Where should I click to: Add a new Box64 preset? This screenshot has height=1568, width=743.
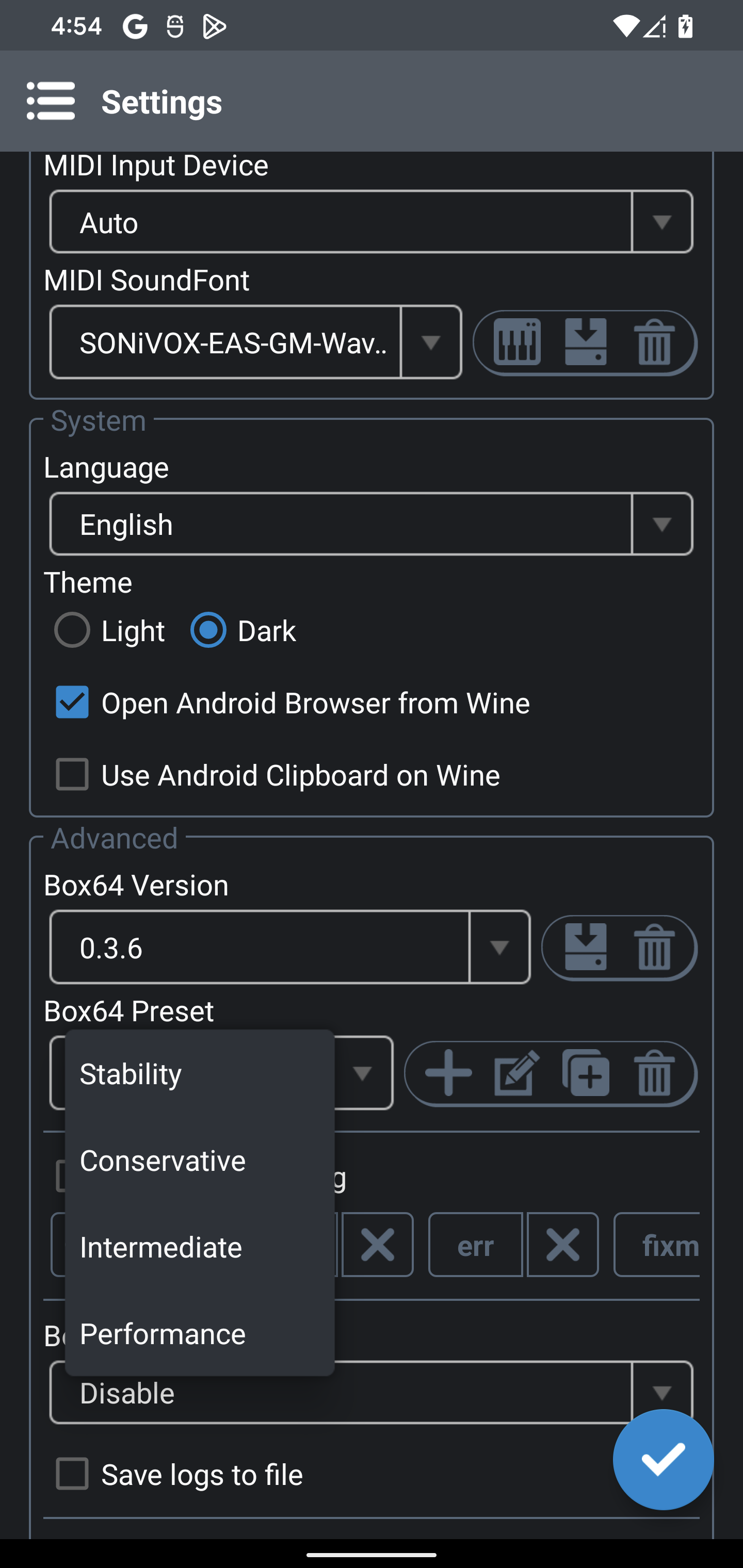pos(449,1073)
